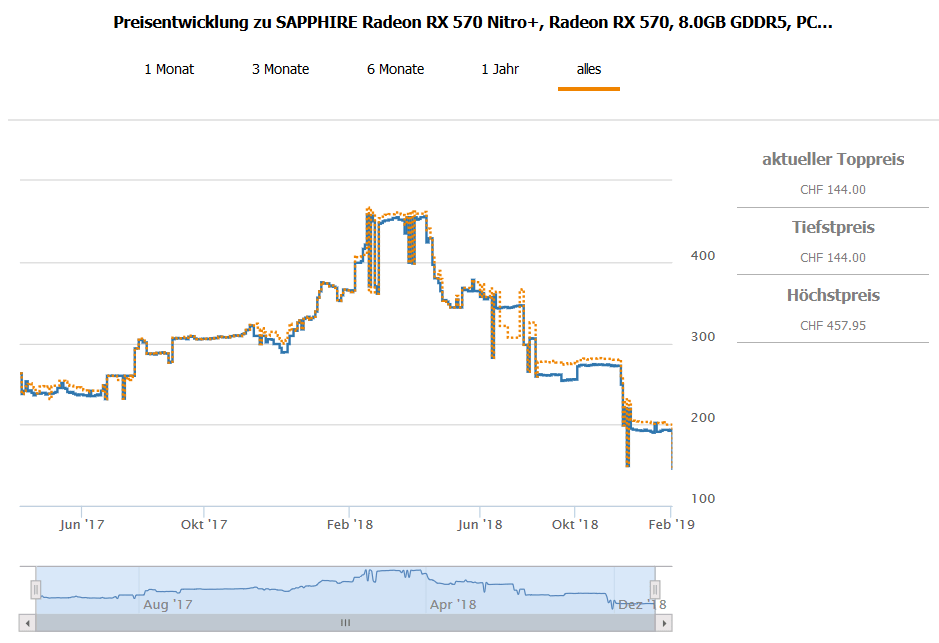The height and width of the screenshot is (643, 939).
Task: Click the left arrow of the navigator scrollbar
Action: point(27,623)
